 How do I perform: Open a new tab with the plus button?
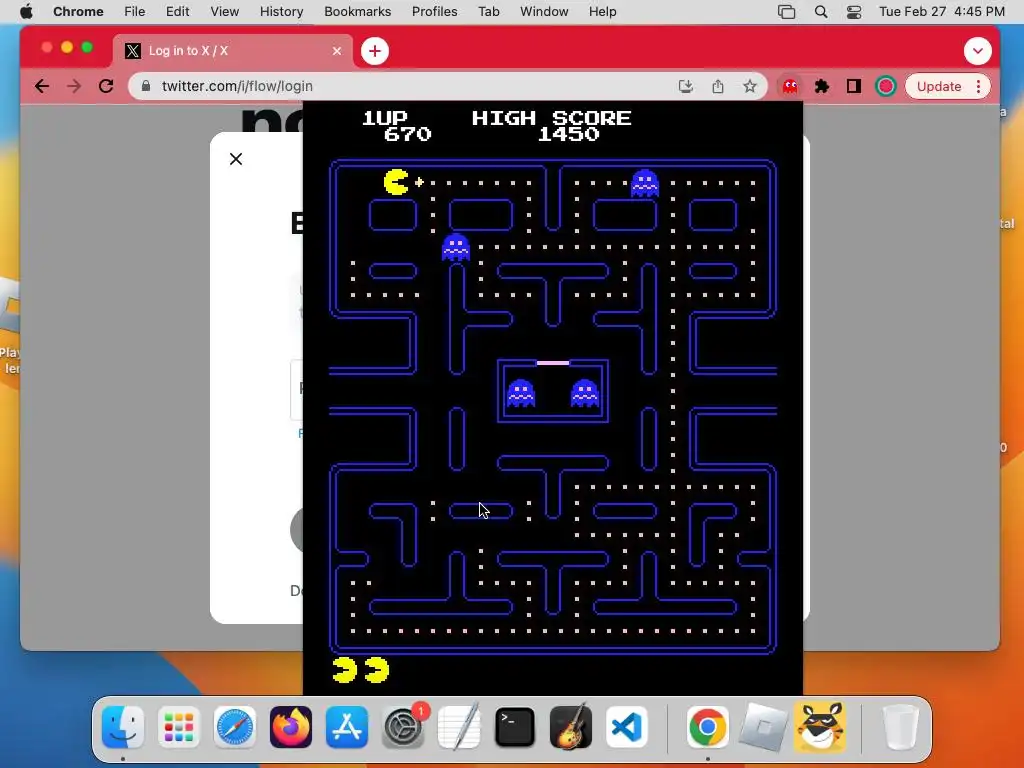[375, 51]
